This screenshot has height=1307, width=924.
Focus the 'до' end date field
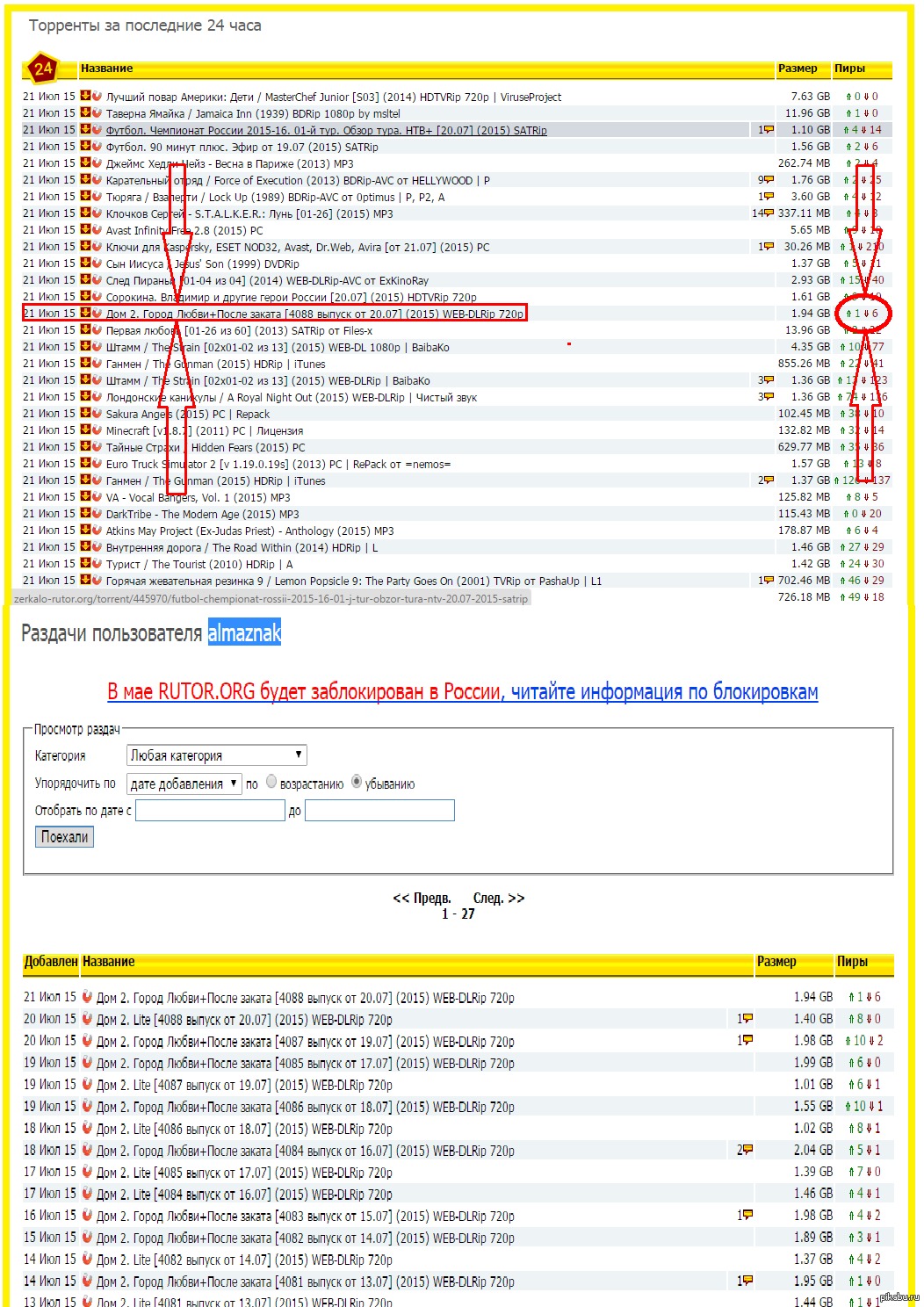tap(379, 811)
